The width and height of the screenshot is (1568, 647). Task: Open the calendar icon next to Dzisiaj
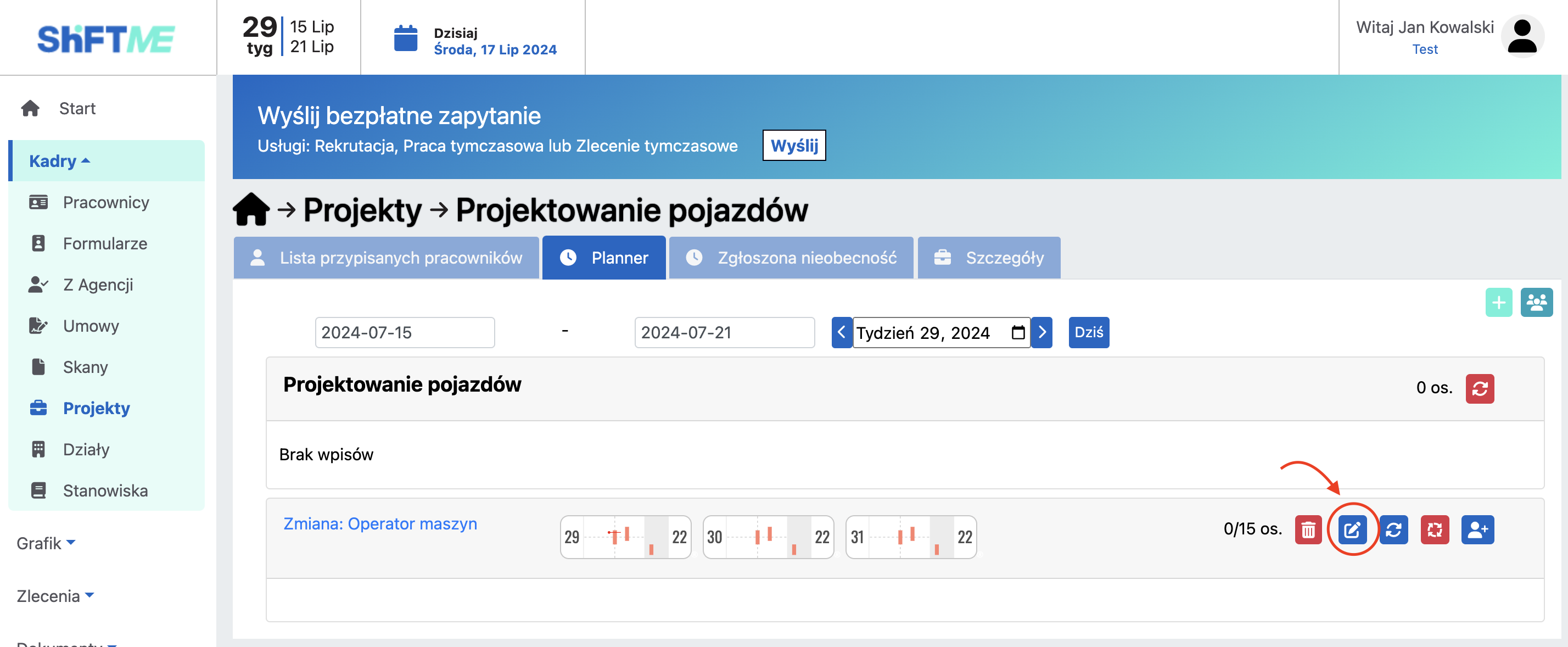point(405,39)
